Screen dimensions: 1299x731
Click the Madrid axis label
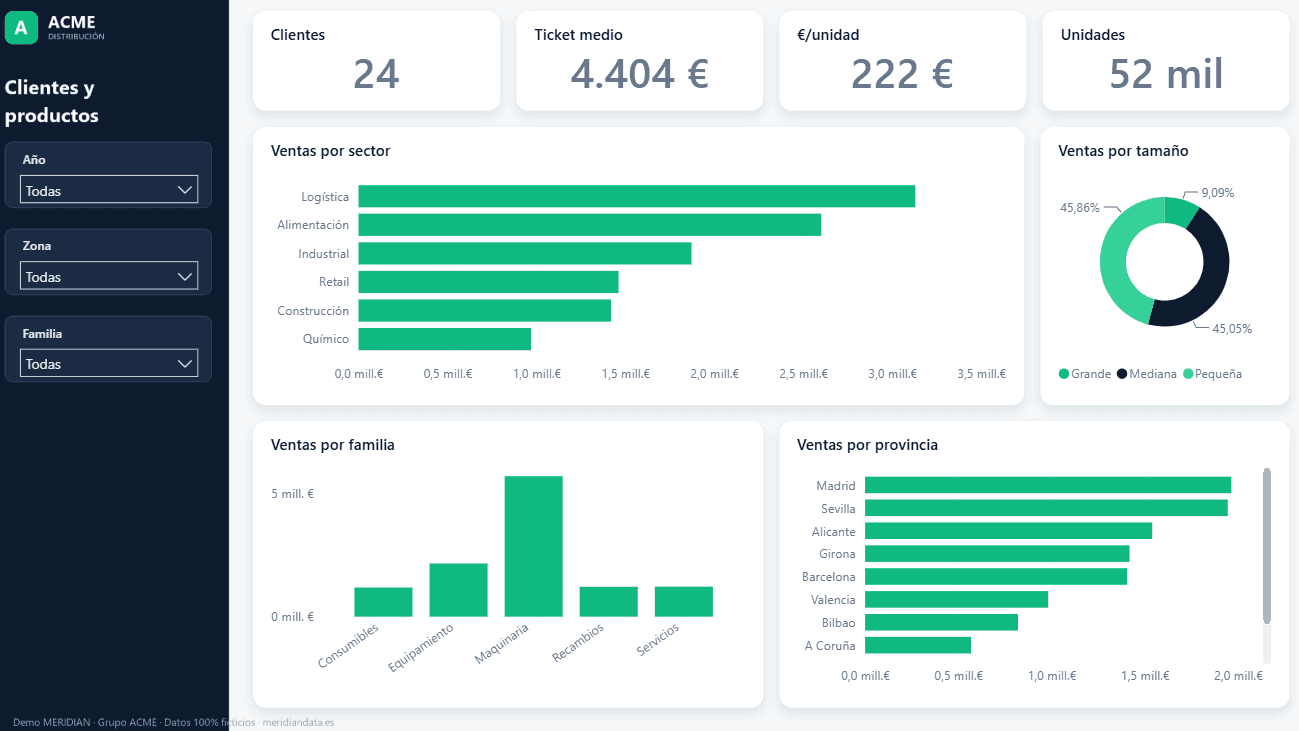coord(836,486)
